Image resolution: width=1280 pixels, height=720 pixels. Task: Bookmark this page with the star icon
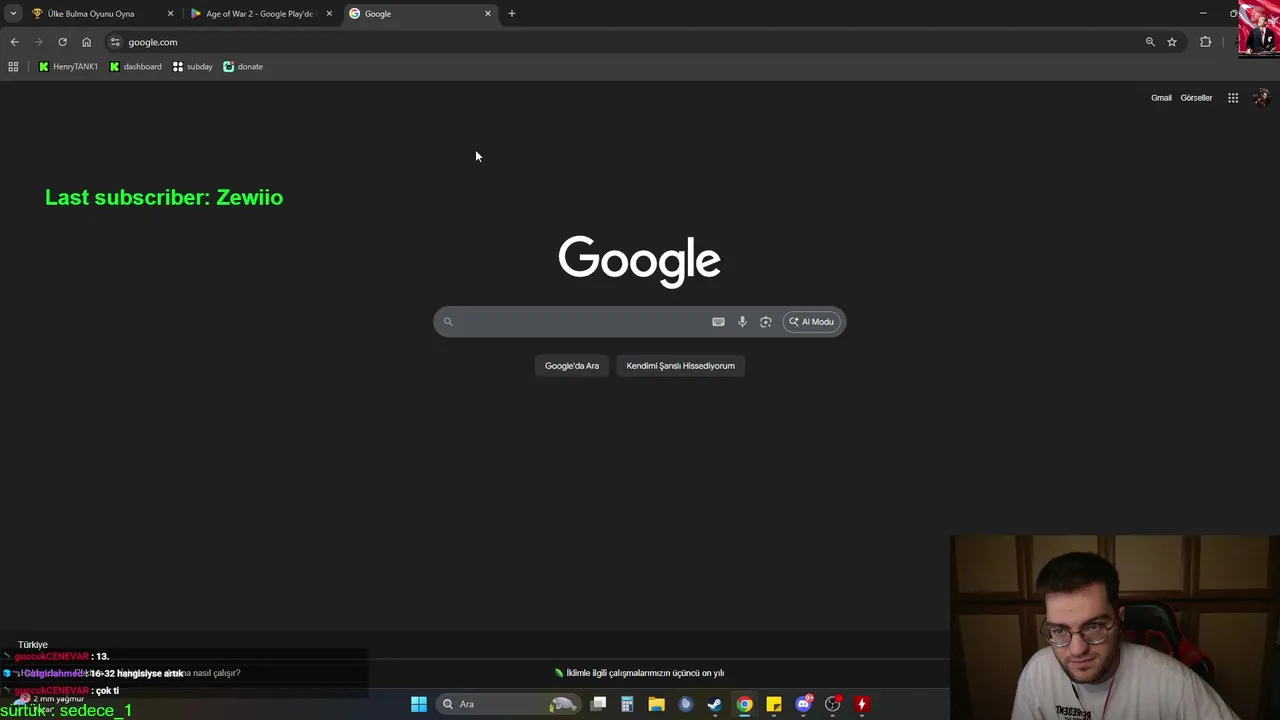coord(1172,42)
